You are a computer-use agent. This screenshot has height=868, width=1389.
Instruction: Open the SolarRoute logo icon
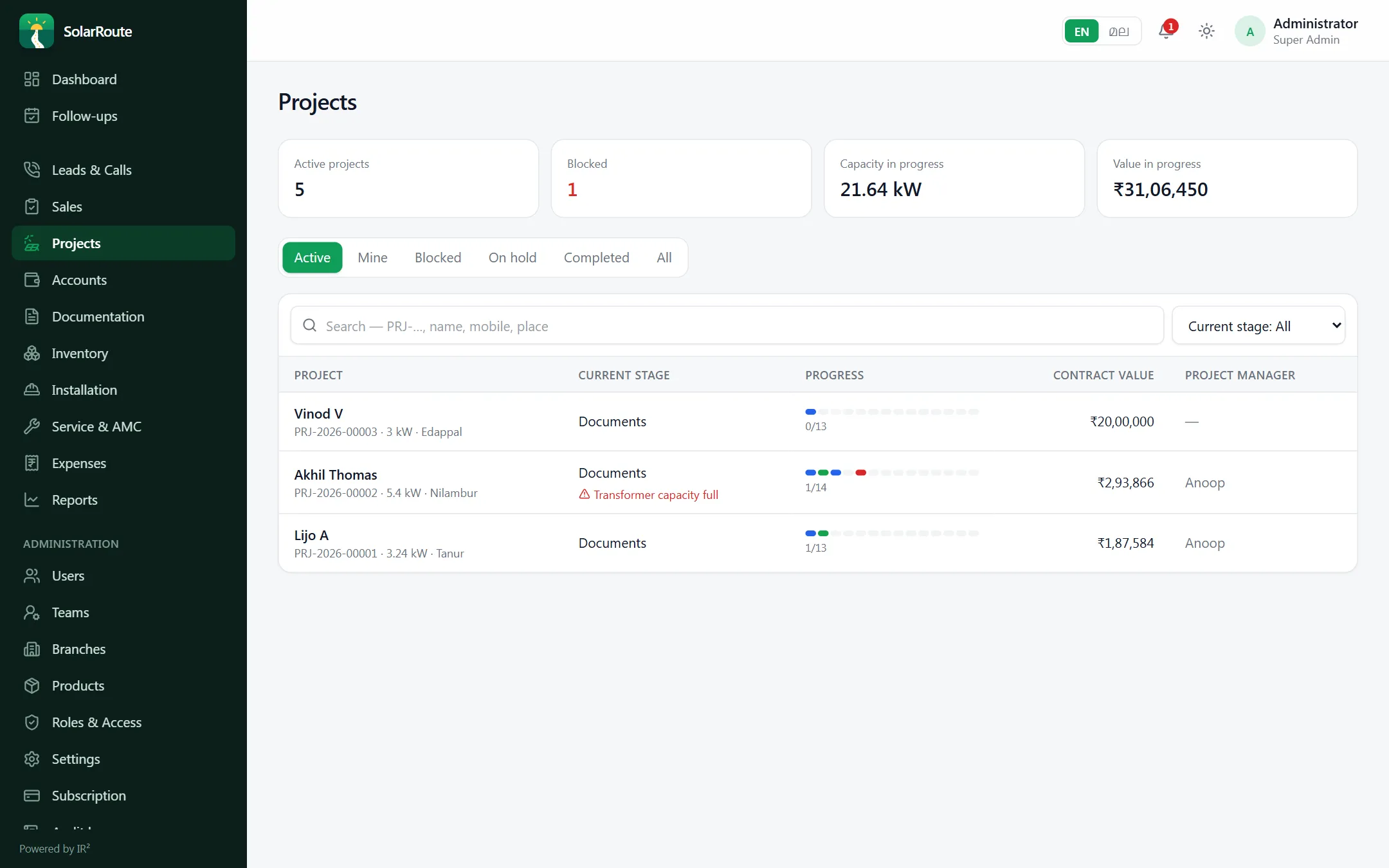click(37, 31)
